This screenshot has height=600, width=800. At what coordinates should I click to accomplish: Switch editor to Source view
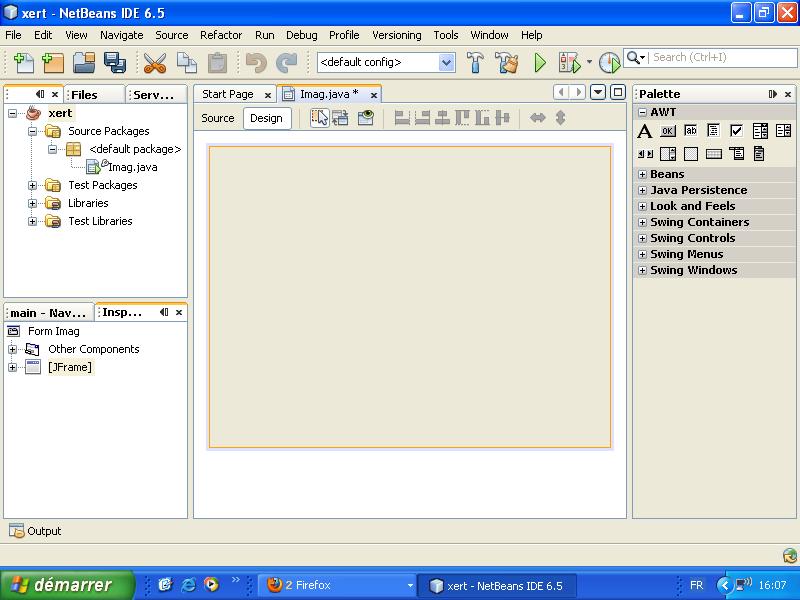[x=218, y=118]
